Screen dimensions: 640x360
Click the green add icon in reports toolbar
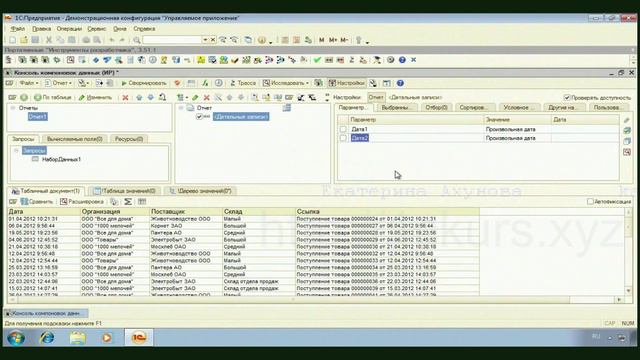tap(24, 98)
